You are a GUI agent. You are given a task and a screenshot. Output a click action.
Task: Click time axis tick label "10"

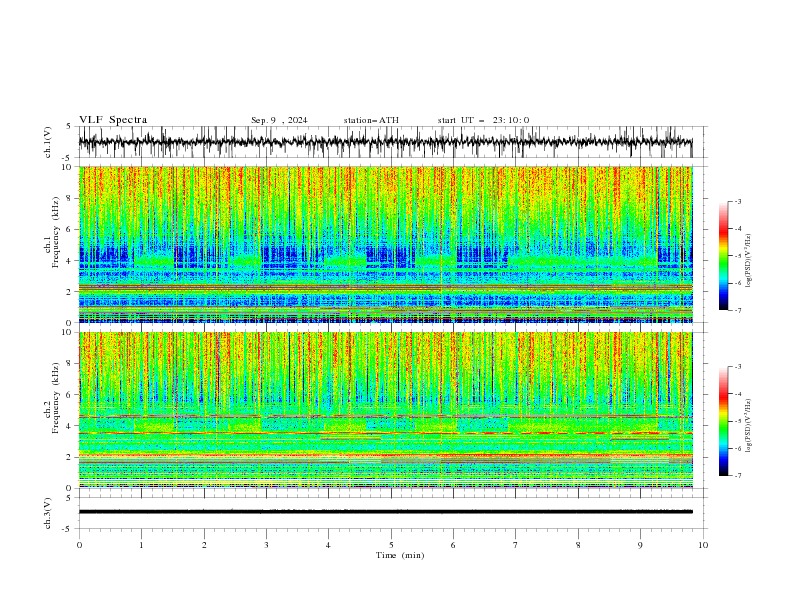pos(703,545)
